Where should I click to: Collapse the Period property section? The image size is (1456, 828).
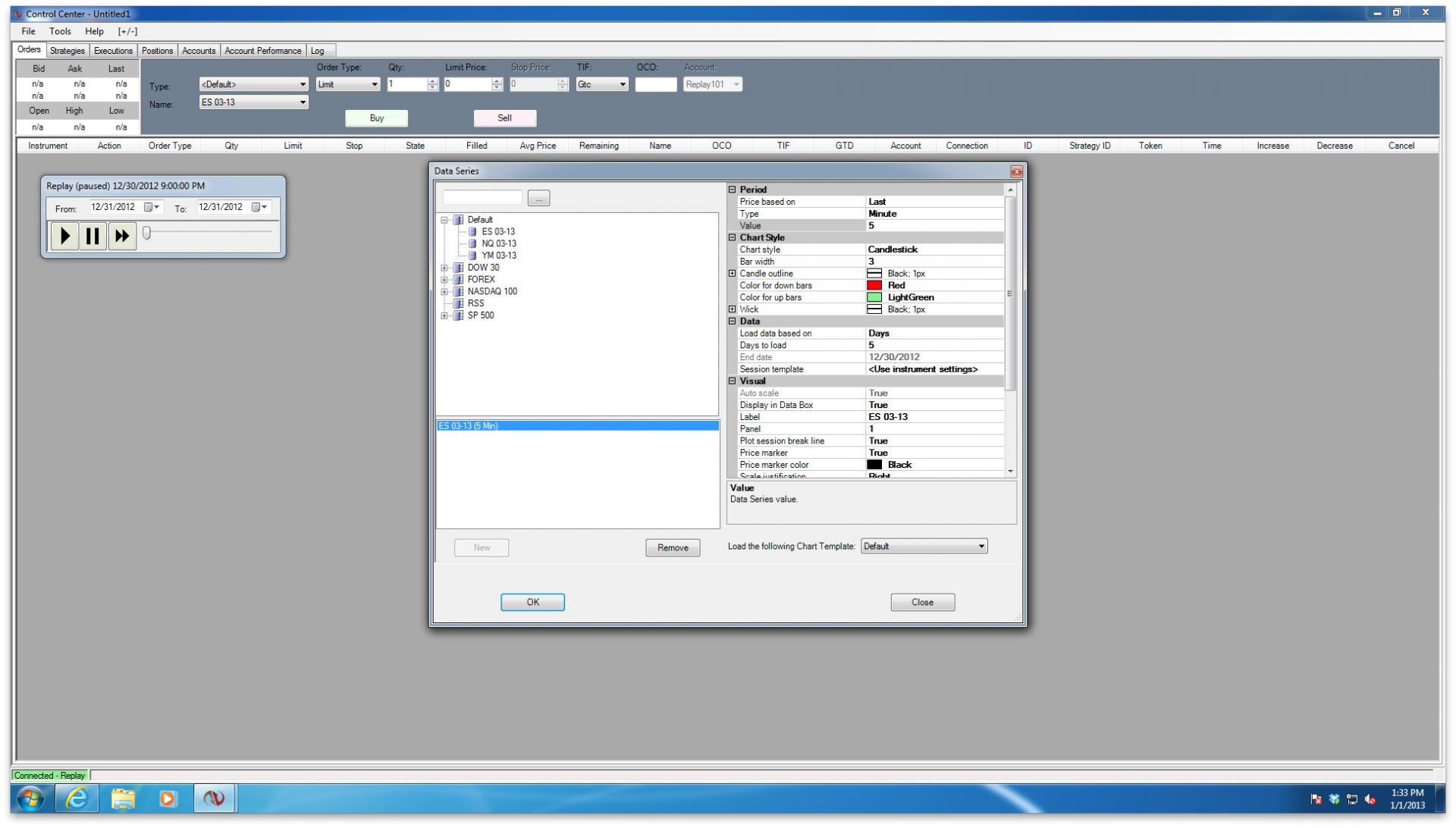pyautogui.click(x=733, y=190)
